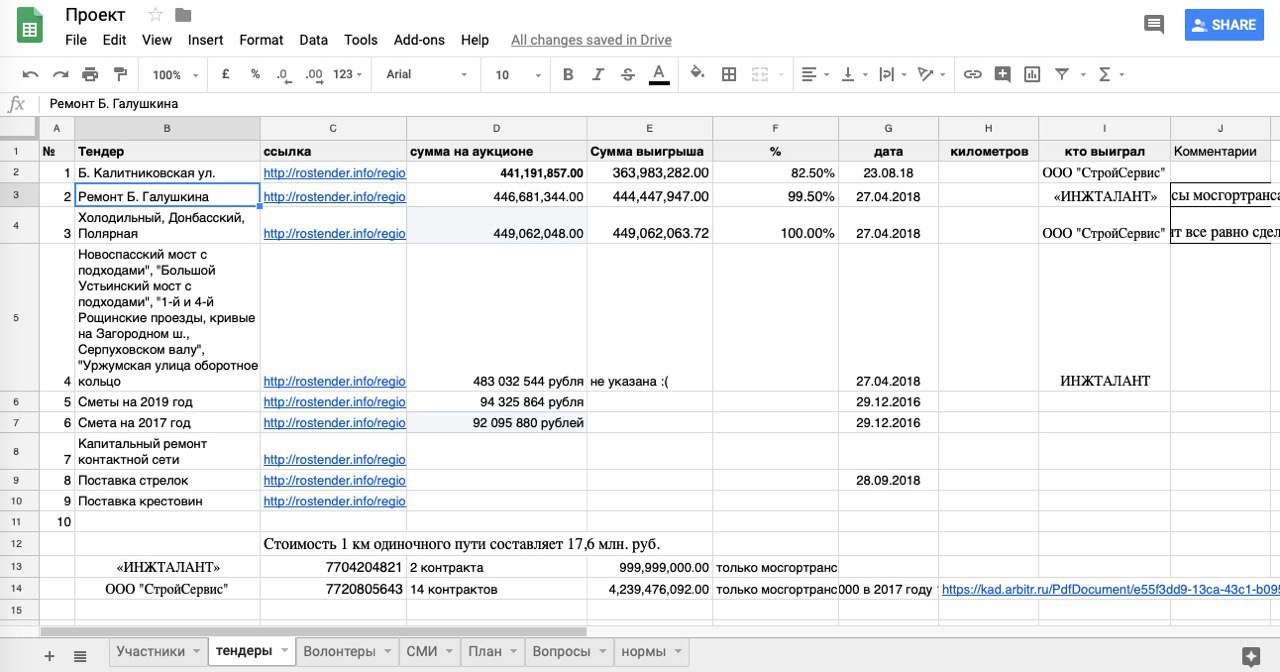Viewport: 1280px width, 672px height.
Task: Select column D header
Action: (x=496, y=128)
